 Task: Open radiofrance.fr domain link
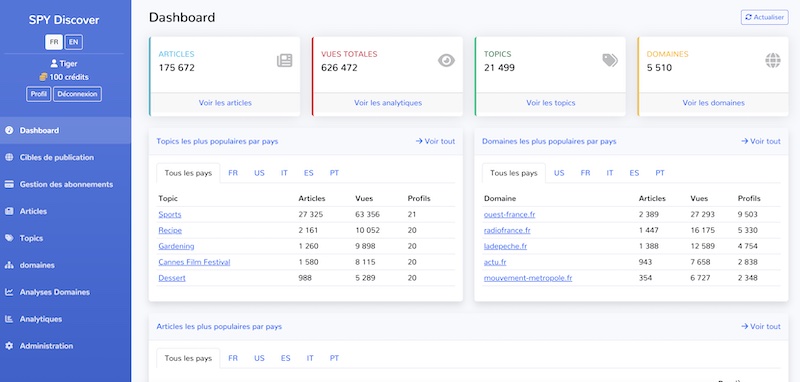(507, 230)
